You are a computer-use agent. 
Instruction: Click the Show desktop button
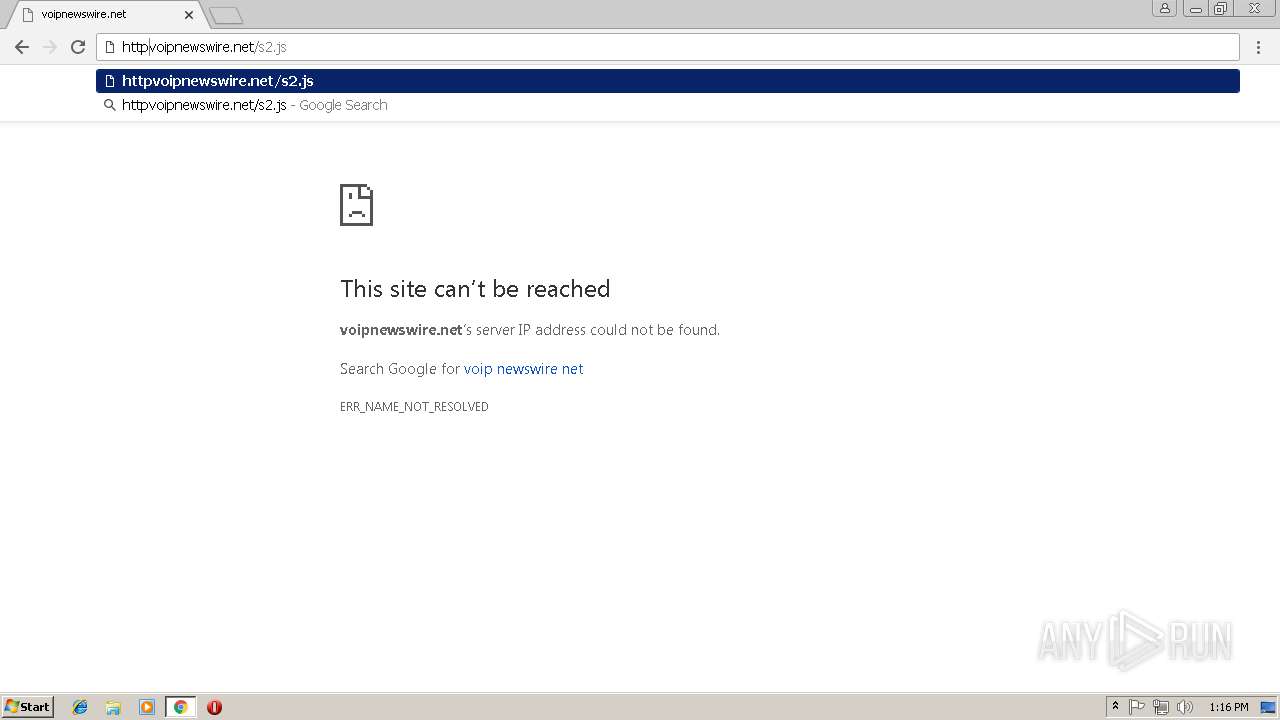[1269, 707]
